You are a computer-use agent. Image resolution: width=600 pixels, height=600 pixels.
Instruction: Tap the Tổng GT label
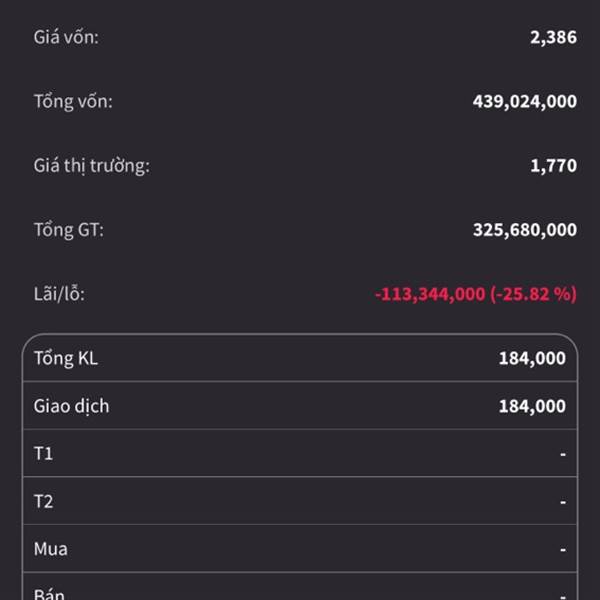68,230
